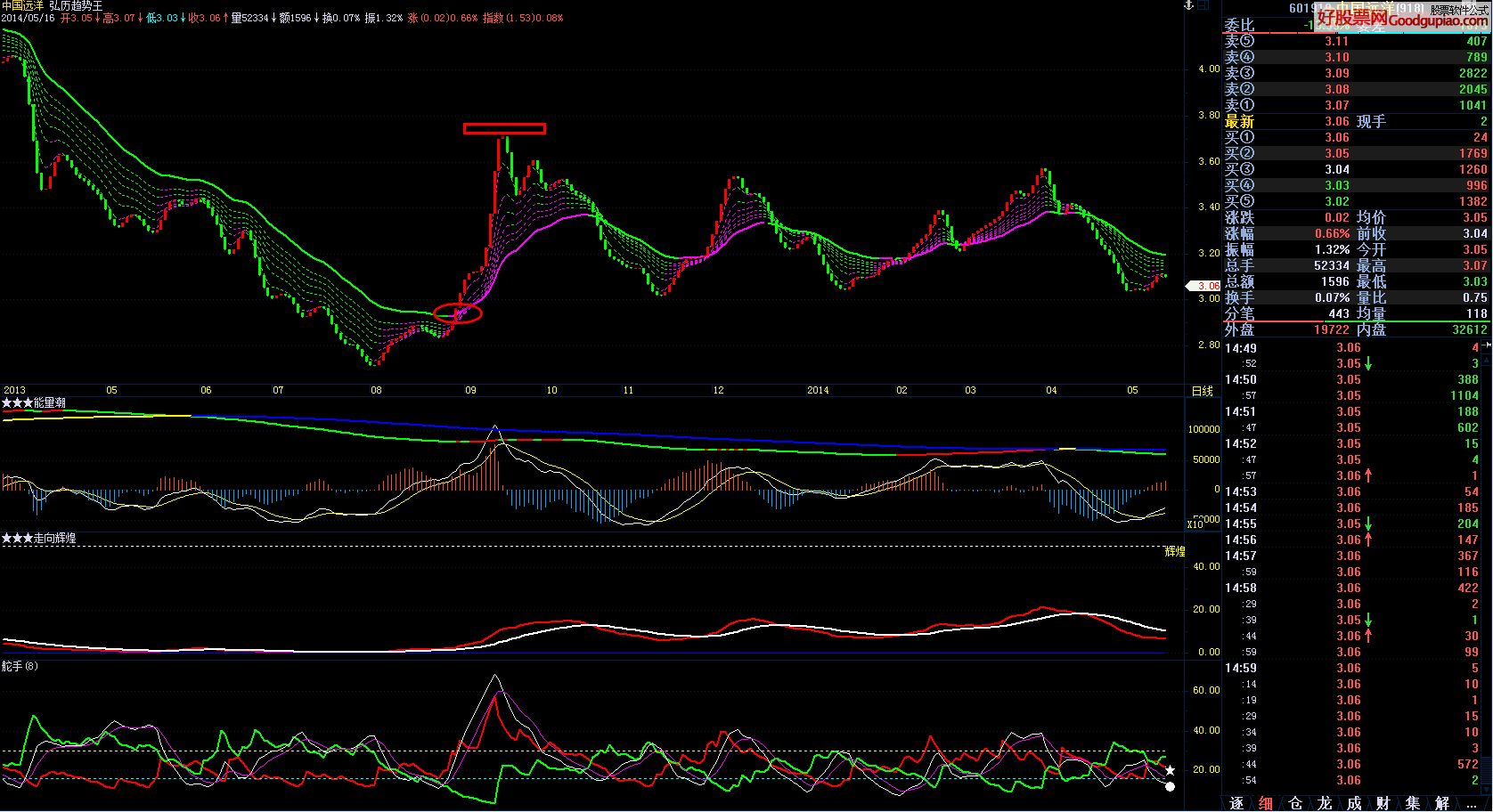The width and height of the screenshot is (1493, 812).
Task: Click the 中国远洋 stock name in chart header
Action: [23, 5]
